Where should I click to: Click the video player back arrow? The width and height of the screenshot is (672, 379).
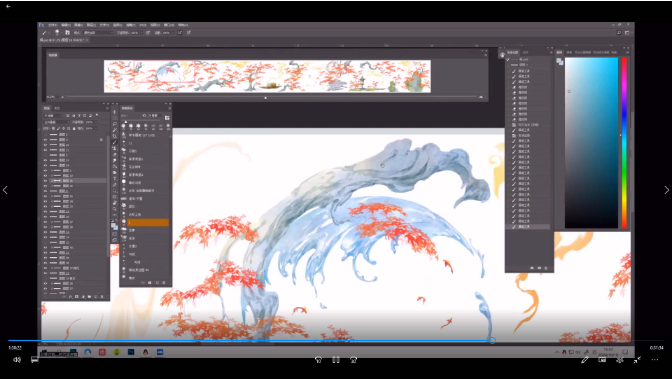[8, 6]
